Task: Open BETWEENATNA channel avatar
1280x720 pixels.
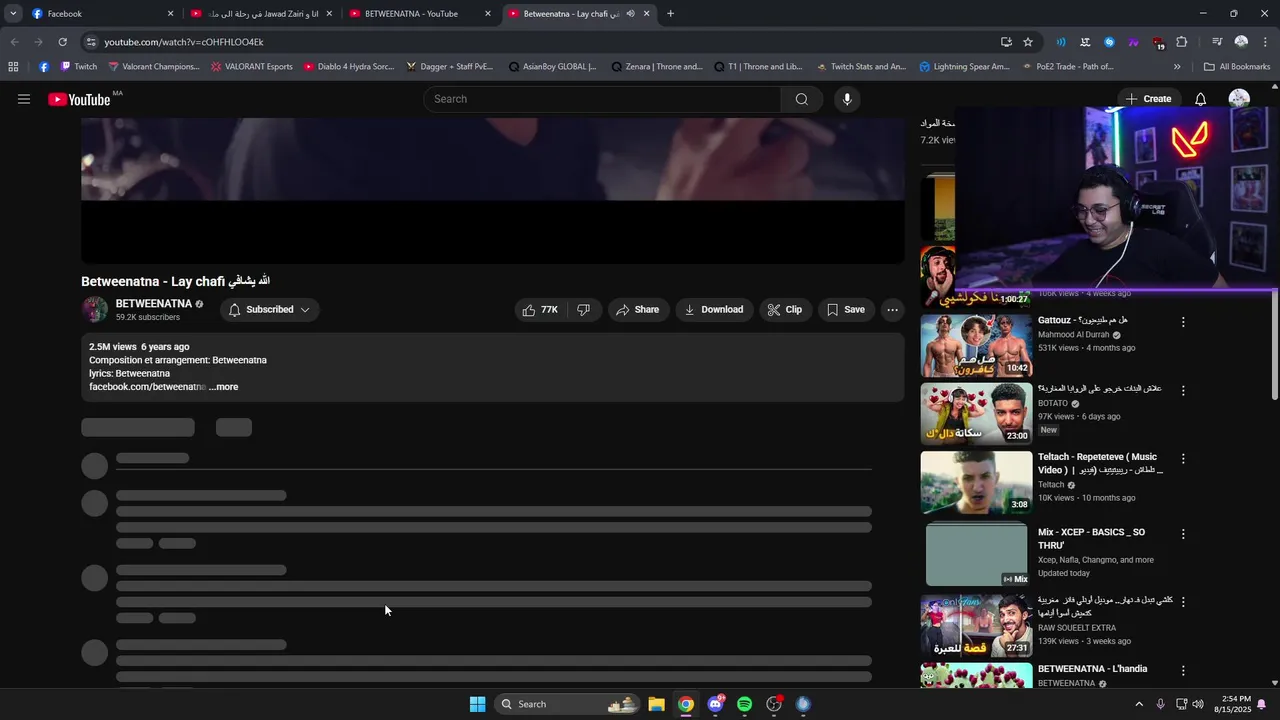Action: coord(94,310)
